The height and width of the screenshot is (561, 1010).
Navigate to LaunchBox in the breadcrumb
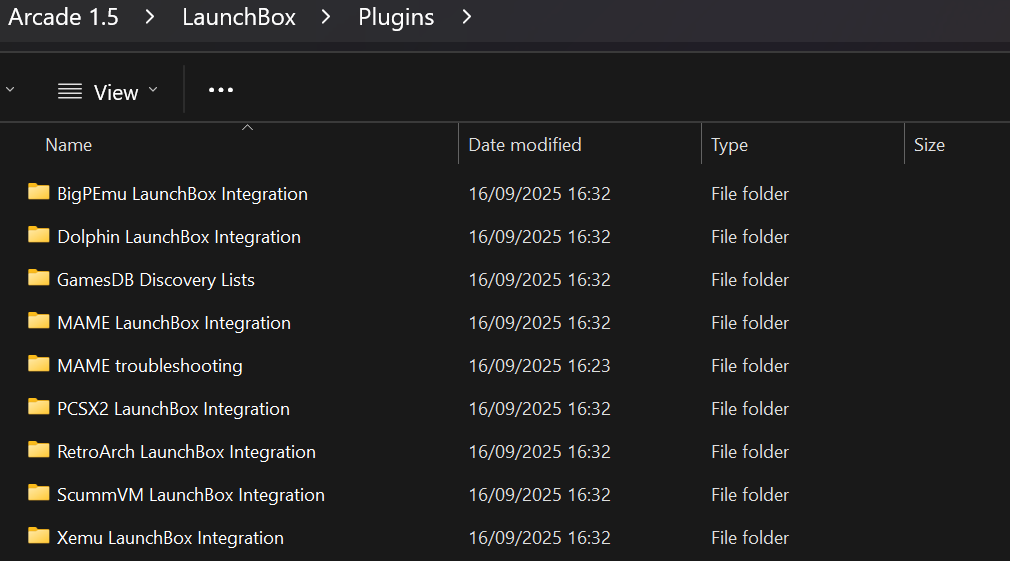239,17
